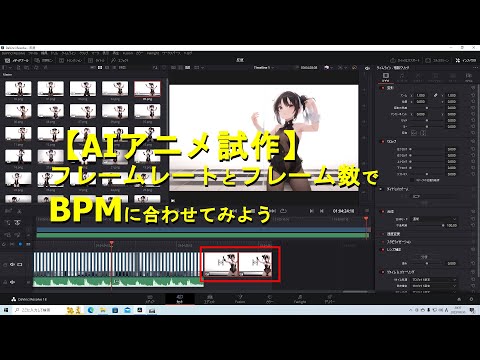Click the Quick Export button
The width and height of the screenshot is (480, 360).
coord(405,60)
